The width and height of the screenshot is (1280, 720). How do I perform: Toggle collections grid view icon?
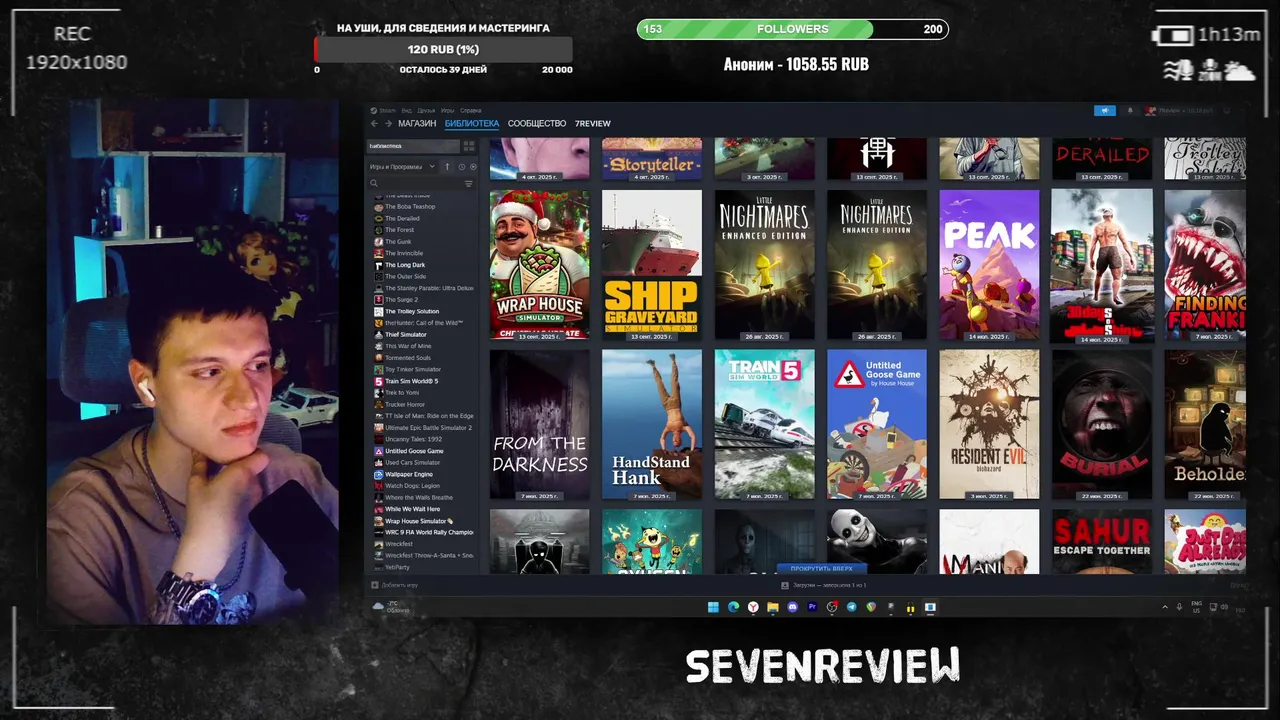point(468,146)
